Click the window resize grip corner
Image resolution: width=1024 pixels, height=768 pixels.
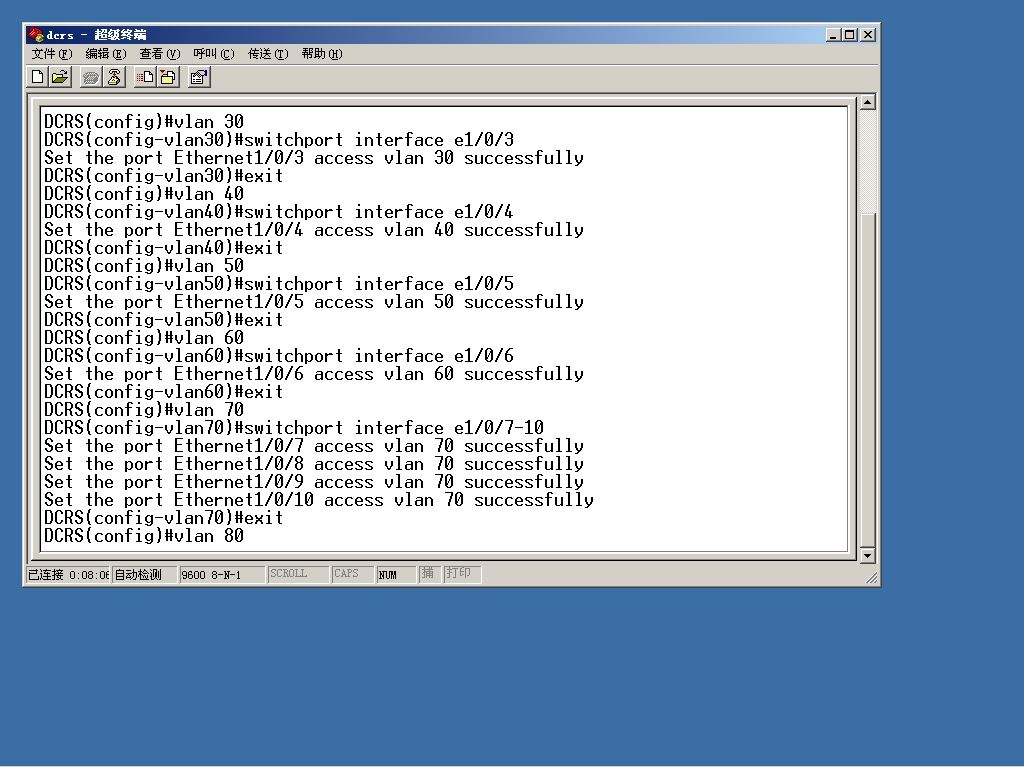[x=871, y=577]
